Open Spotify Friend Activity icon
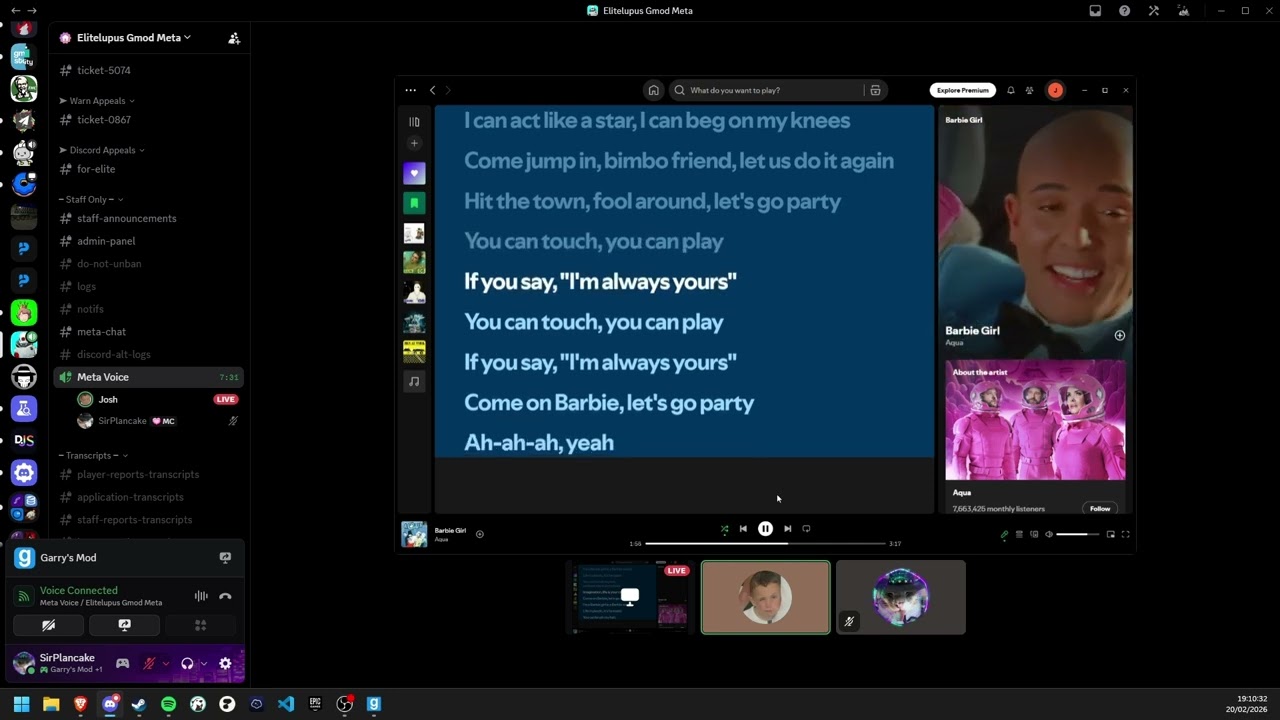This screenshot has width=1280, height=720. 1030,90
